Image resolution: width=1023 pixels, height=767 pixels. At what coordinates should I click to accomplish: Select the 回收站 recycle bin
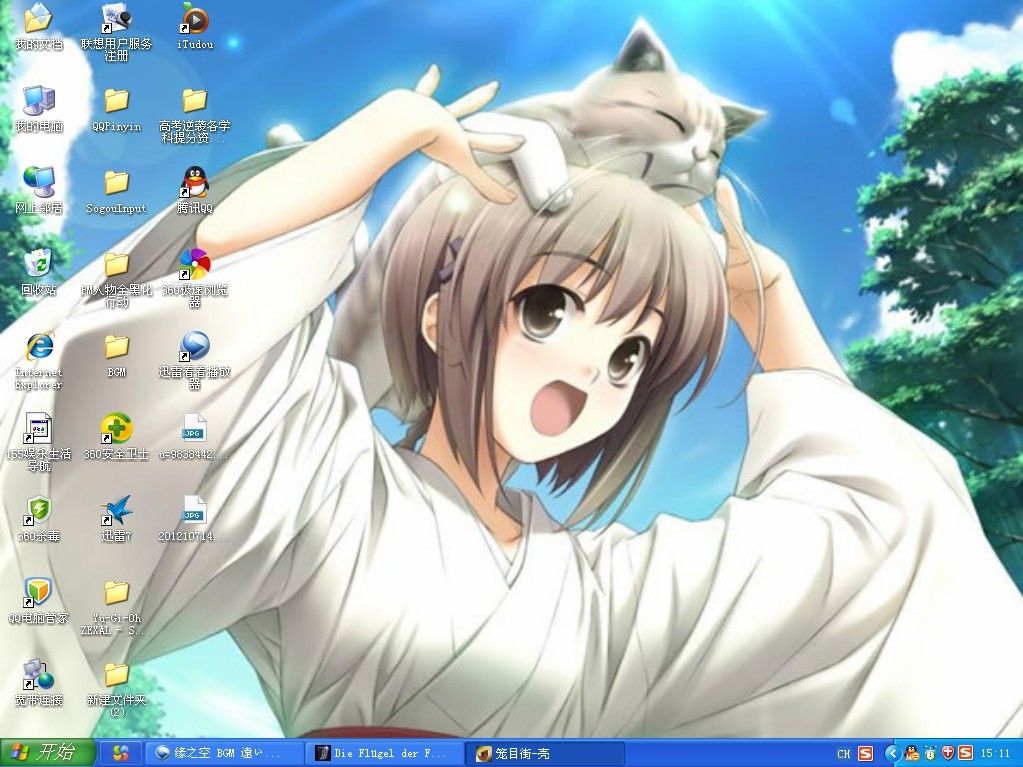(38, 273)
